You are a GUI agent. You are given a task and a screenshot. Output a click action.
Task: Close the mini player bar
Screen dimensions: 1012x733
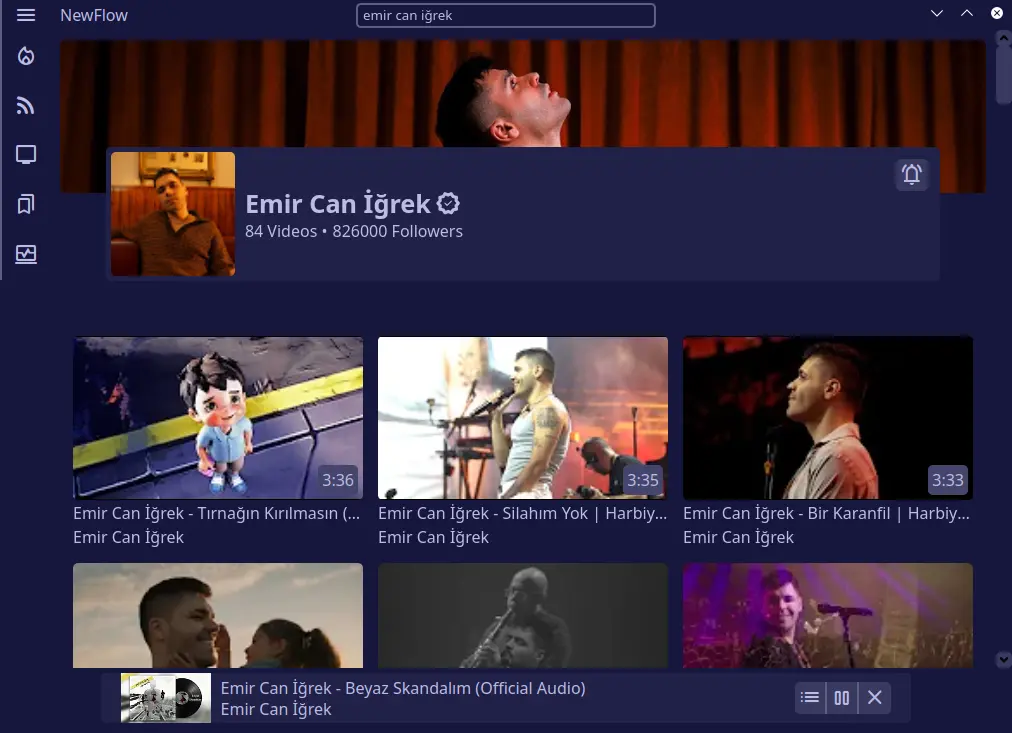click(x=874, y=698)
